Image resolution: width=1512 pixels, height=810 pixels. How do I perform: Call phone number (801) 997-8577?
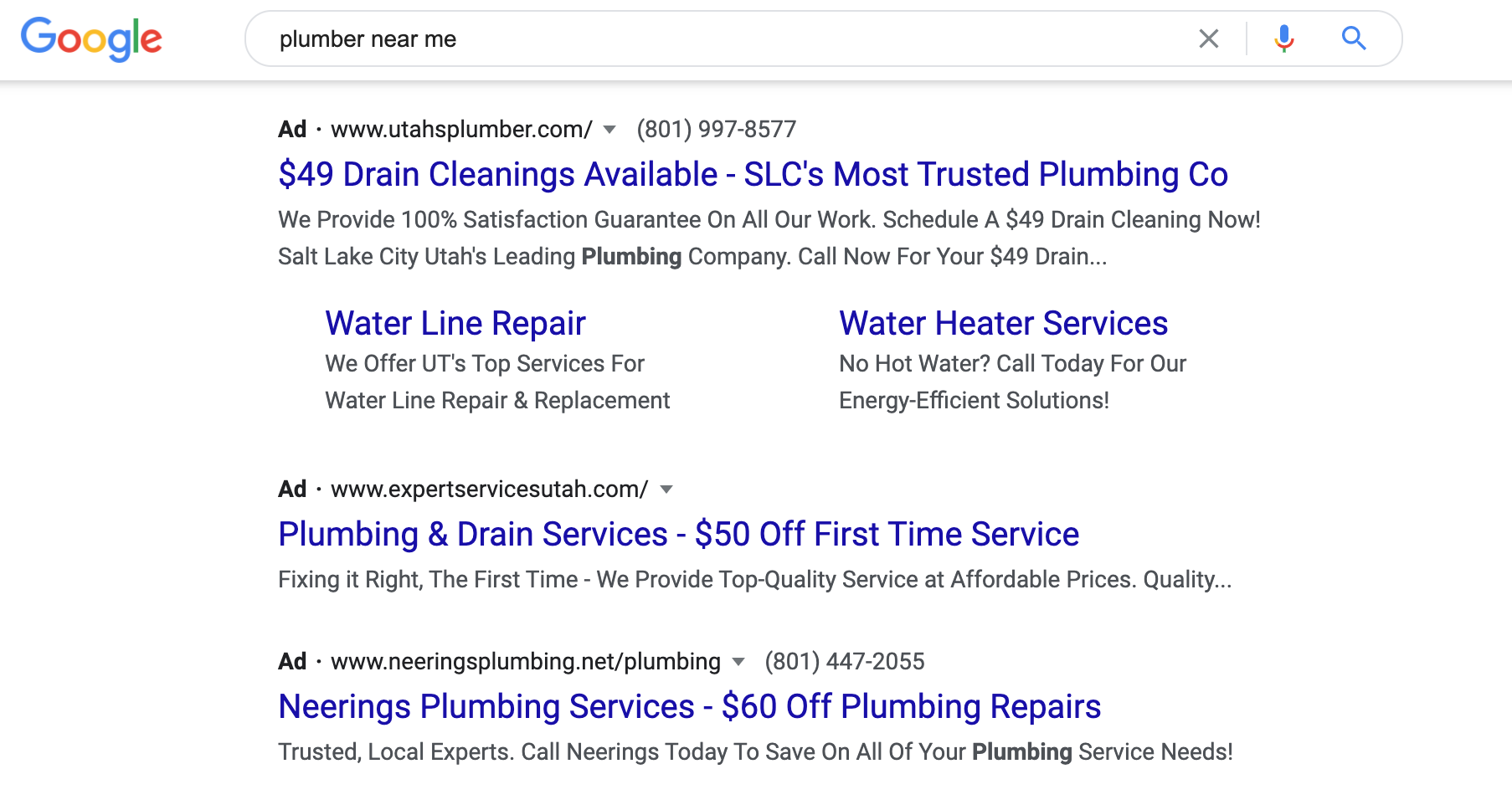[716, 129]
